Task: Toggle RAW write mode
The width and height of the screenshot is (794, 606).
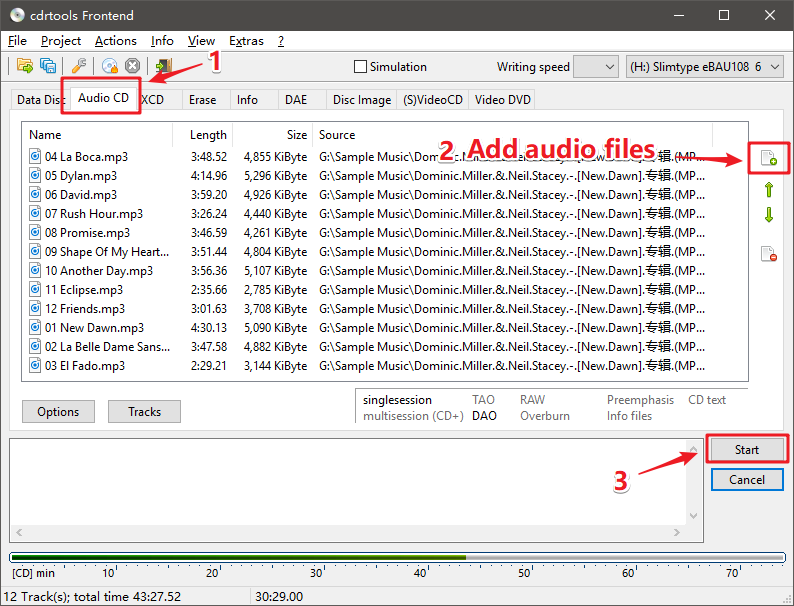Action: point(532,400)
